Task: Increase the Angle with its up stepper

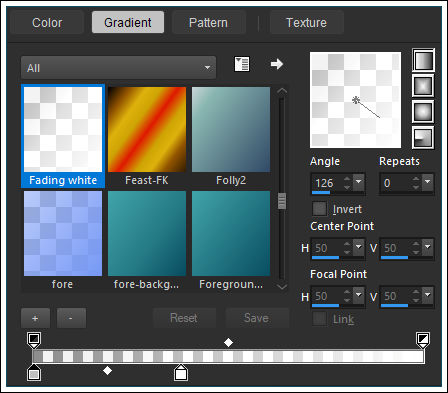Action: tap(347, 179)
